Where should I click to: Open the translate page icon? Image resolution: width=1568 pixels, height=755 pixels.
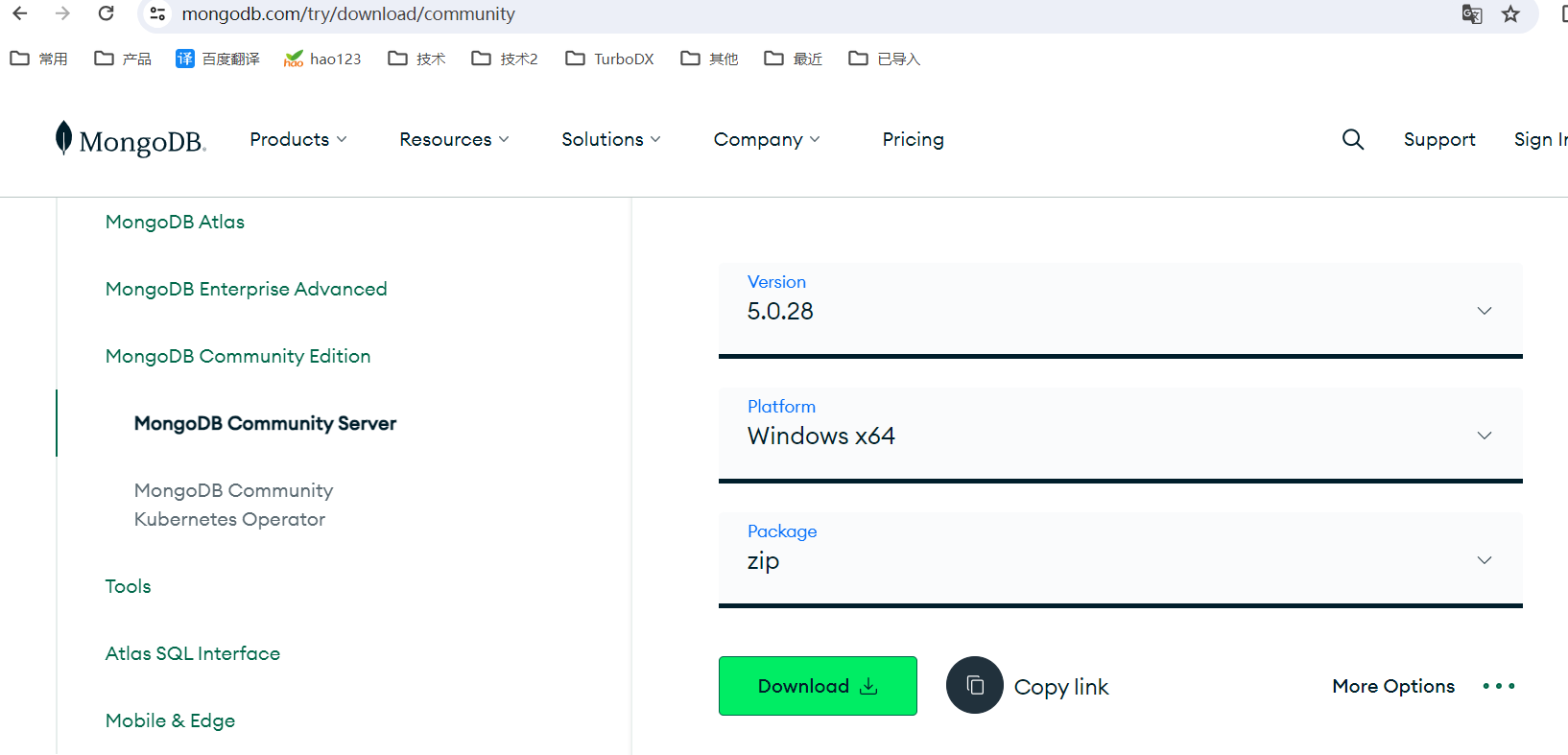[1471, 13]
